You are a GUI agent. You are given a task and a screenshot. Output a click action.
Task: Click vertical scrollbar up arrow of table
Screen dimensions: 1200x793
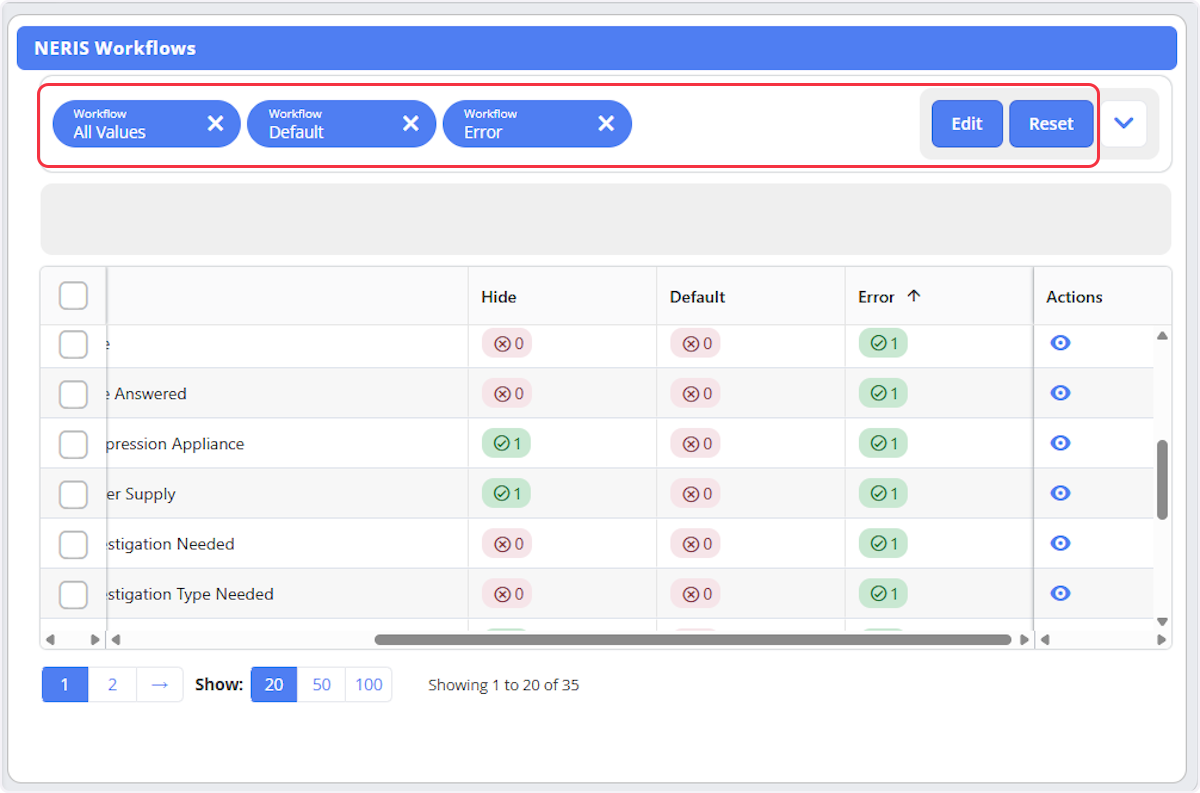(1162, 336)
